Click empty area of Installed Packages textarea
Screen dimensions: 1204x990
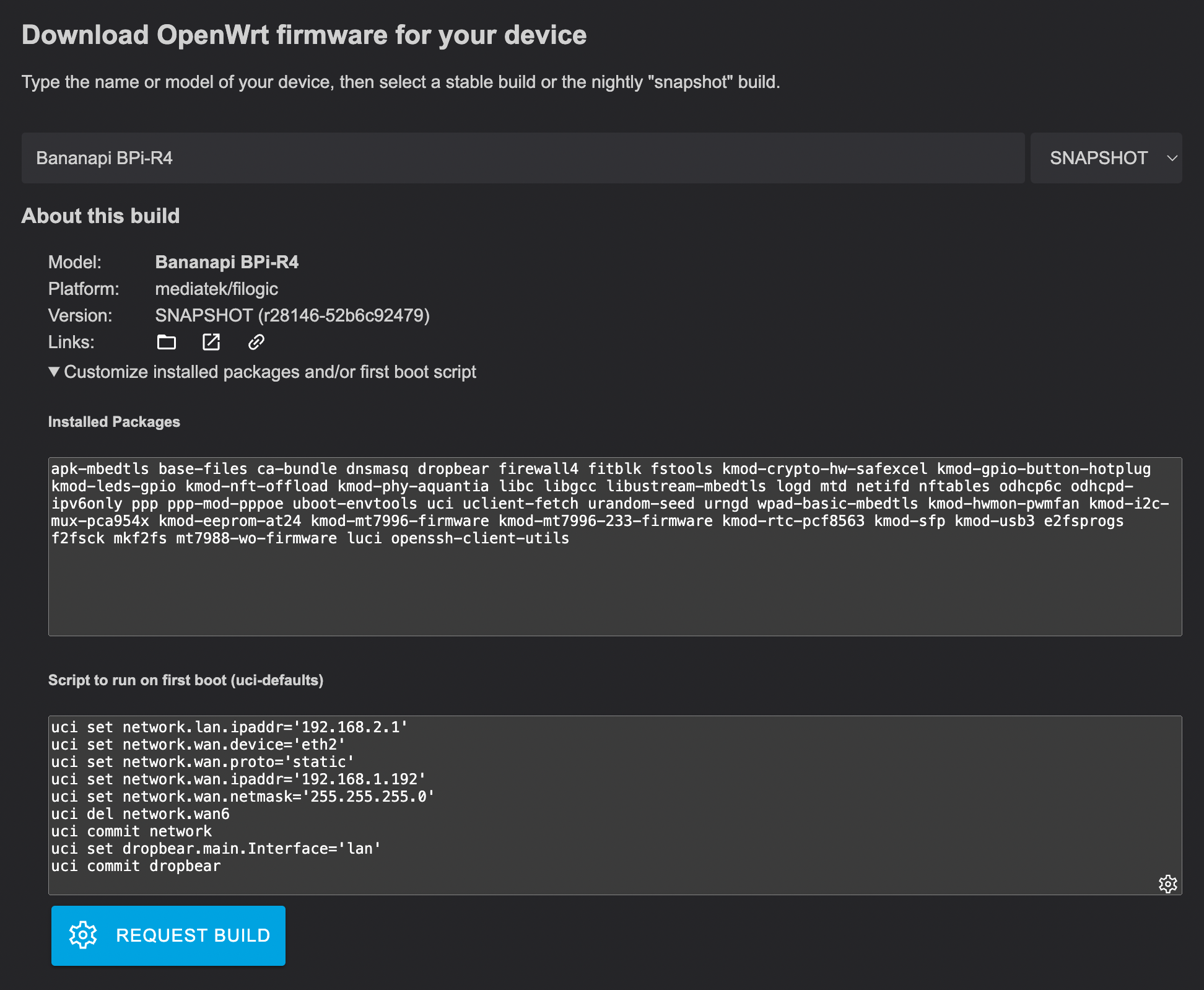click(614, 592)
